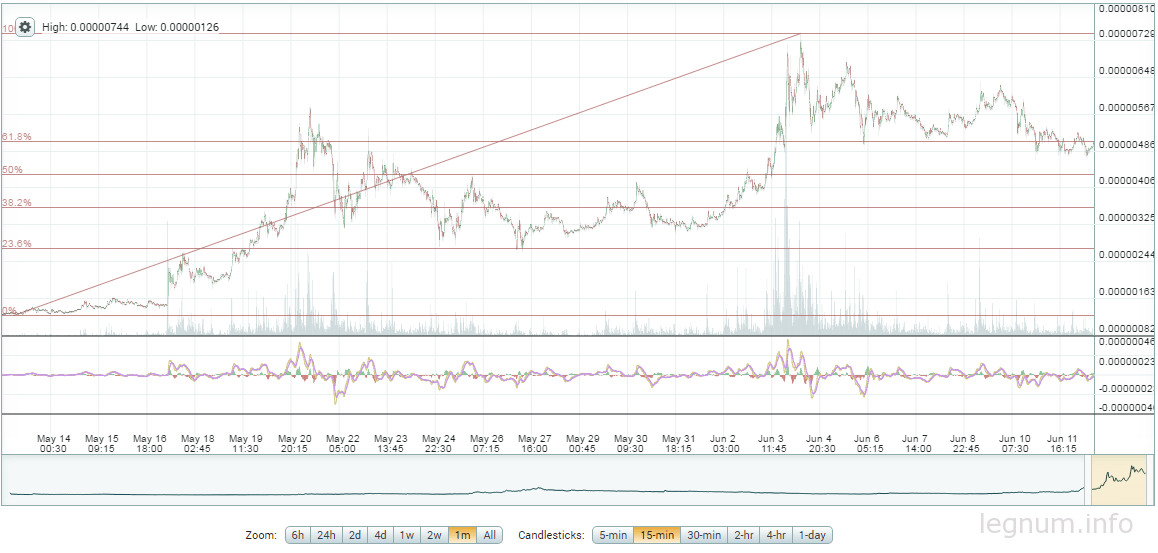Image resolution: width=1158 pixels, height=553 pixels.
Task: Show All zoom range
Action: [x=490, y=535]
